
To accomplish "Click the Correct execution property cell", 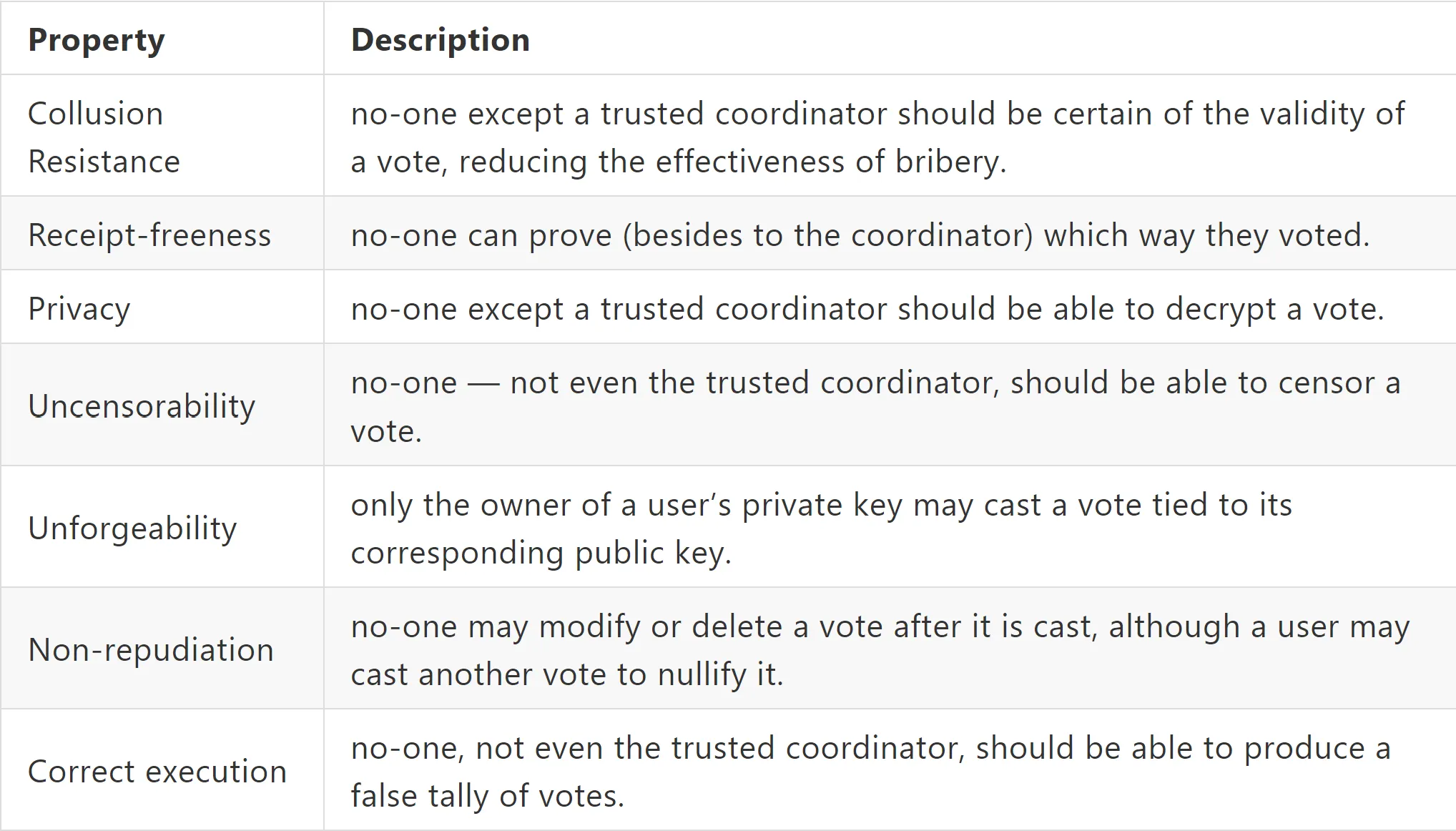I will (x=162, y=770).
